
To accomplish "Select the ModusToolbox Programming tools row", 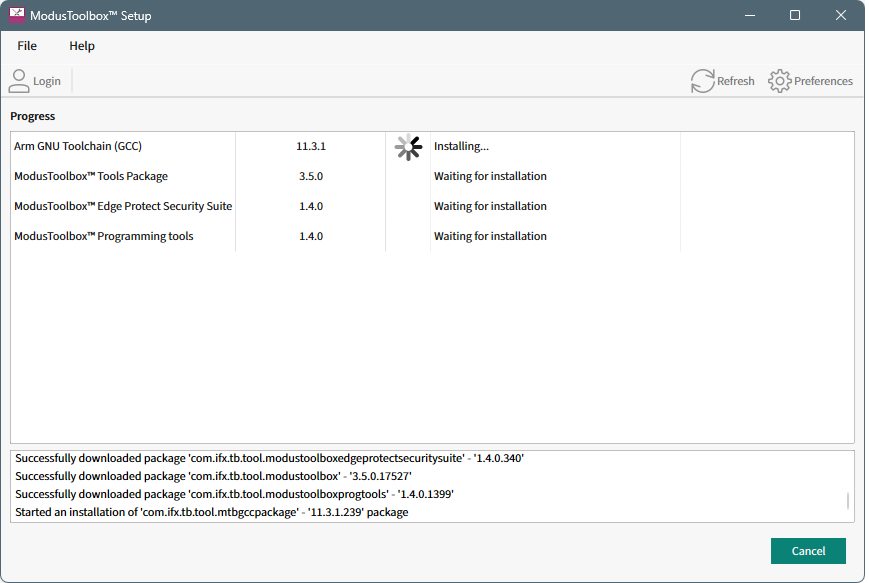I will (x=104, y=236).
